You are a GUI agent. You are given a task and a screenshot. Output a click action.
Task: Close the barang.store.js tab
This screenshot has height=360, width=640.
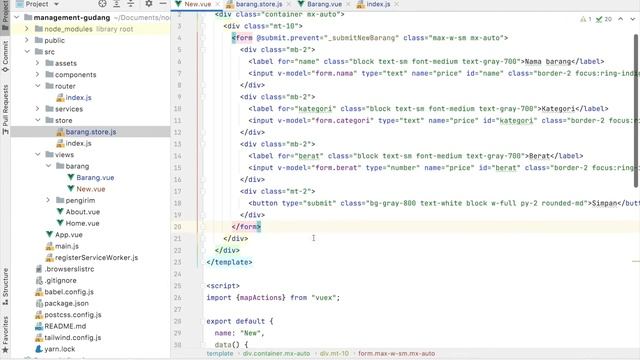(x=289, y=4)
